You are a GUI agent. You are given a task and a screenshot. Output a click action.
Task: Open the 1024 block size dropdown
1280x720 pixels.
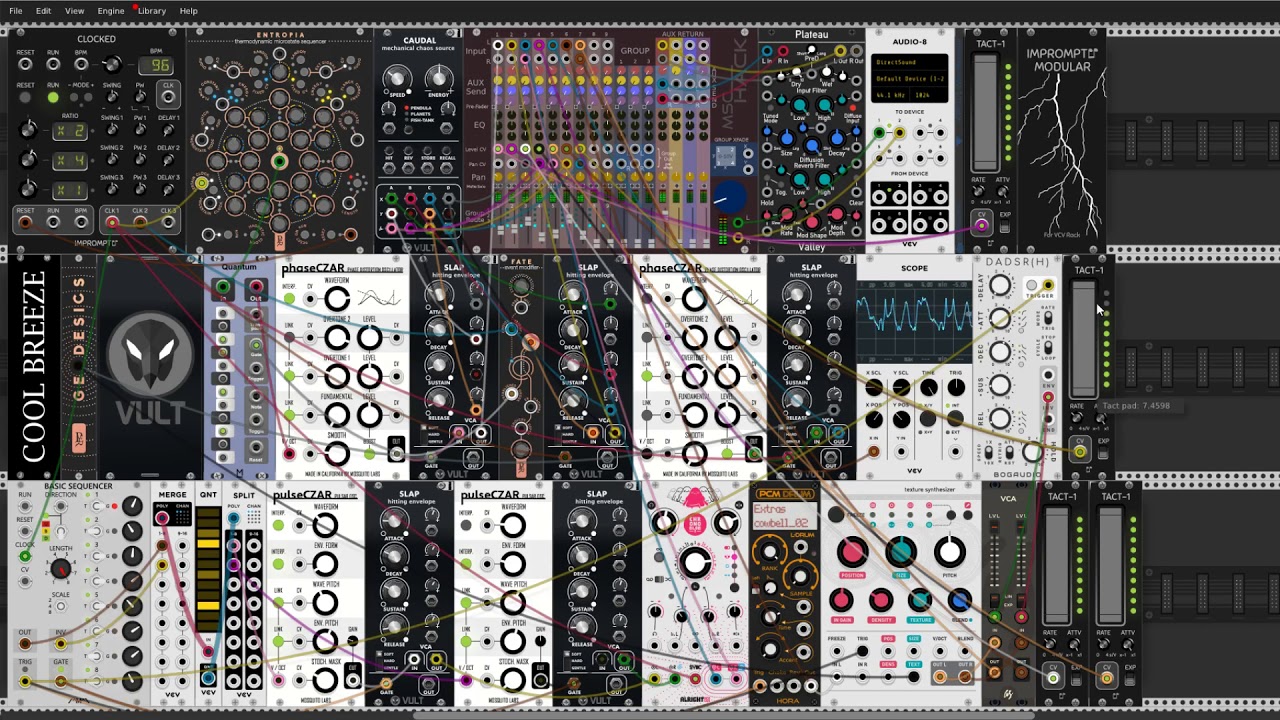pos(927,95)
